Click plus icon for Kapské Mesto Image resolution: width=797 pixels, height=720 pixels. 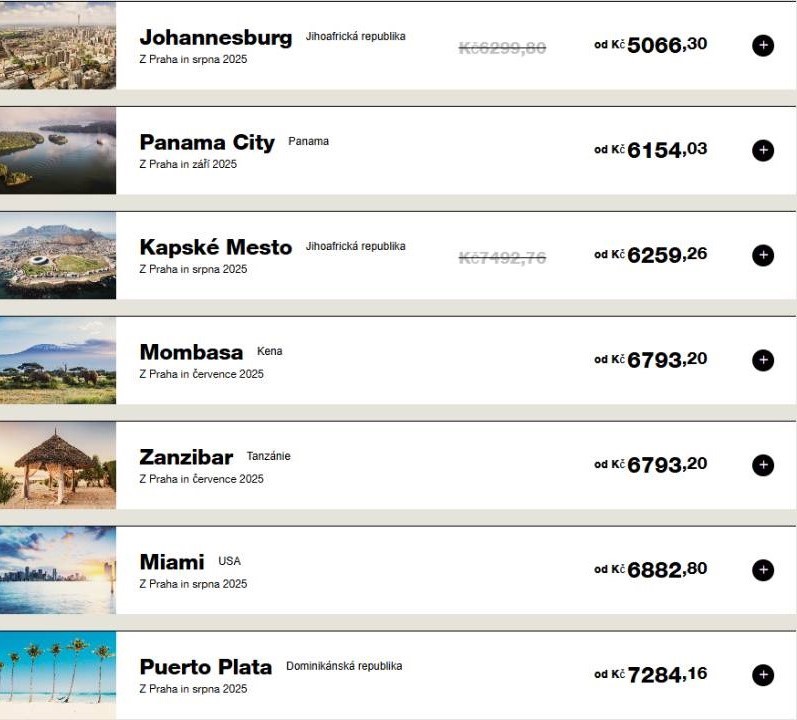(x=762, y=255)
